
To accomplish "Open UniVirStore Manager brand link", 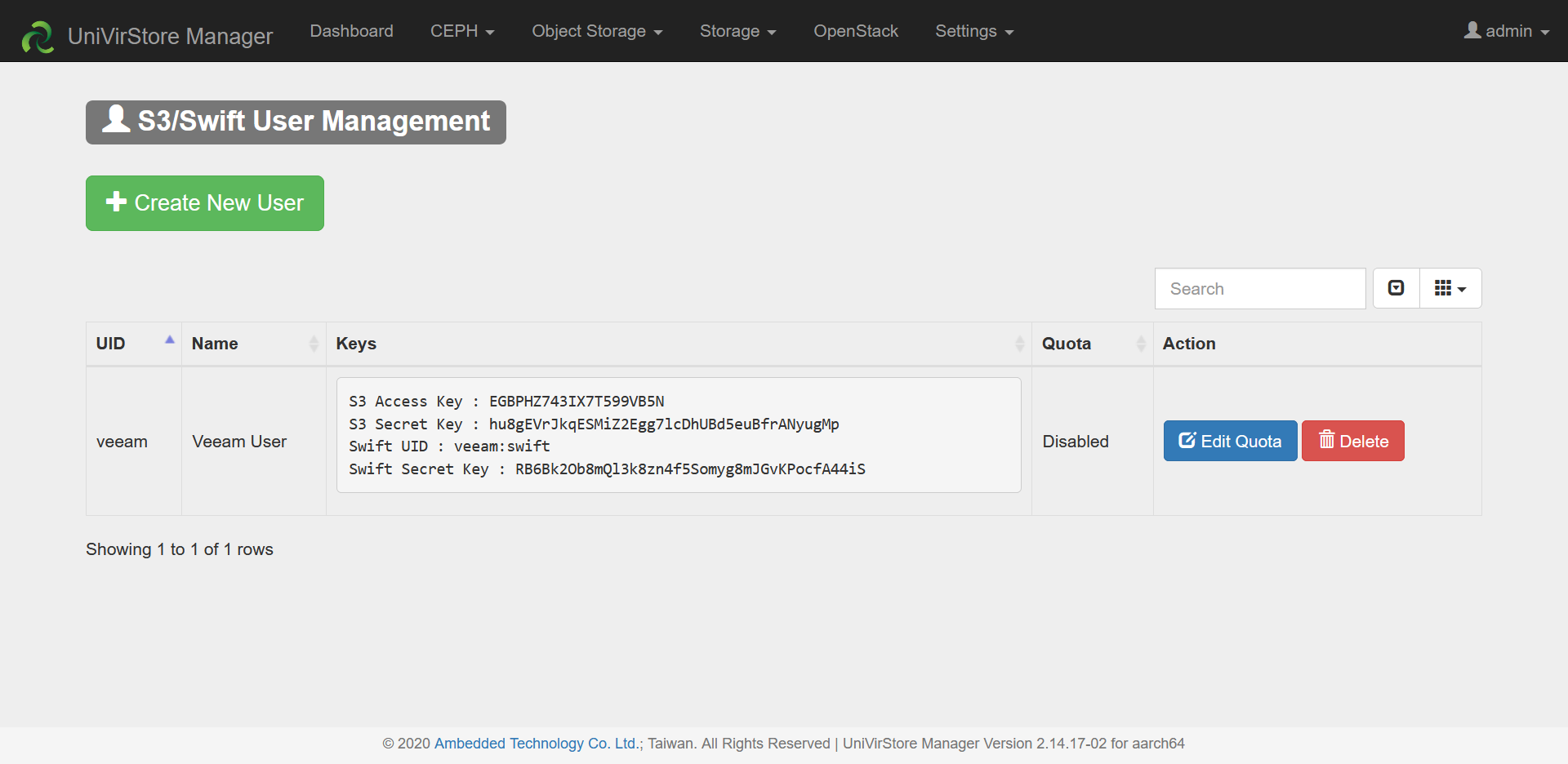I will pos(170,37).
